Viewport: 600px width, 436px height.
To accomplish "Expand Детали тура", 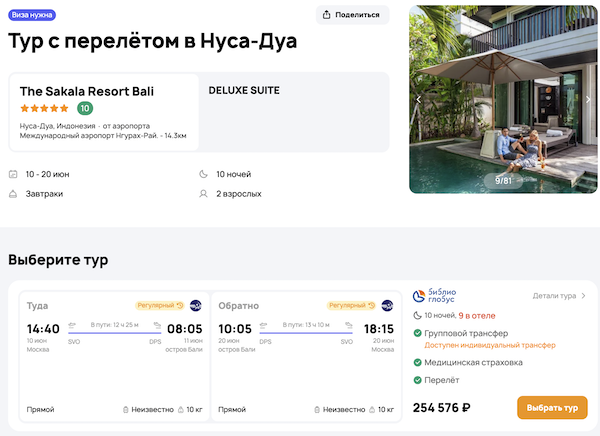I will click(x=559, y=296).
